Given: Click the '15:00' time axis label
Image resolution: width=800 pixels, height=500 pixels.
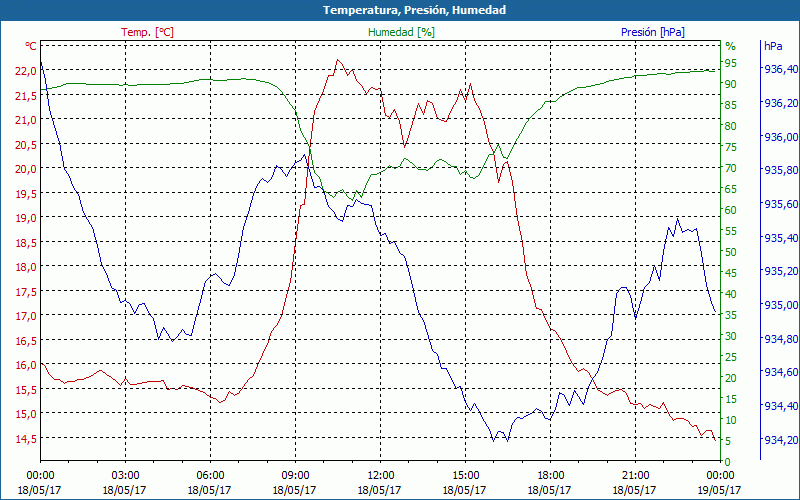Looking at the screenshot, I should [465, 476].
